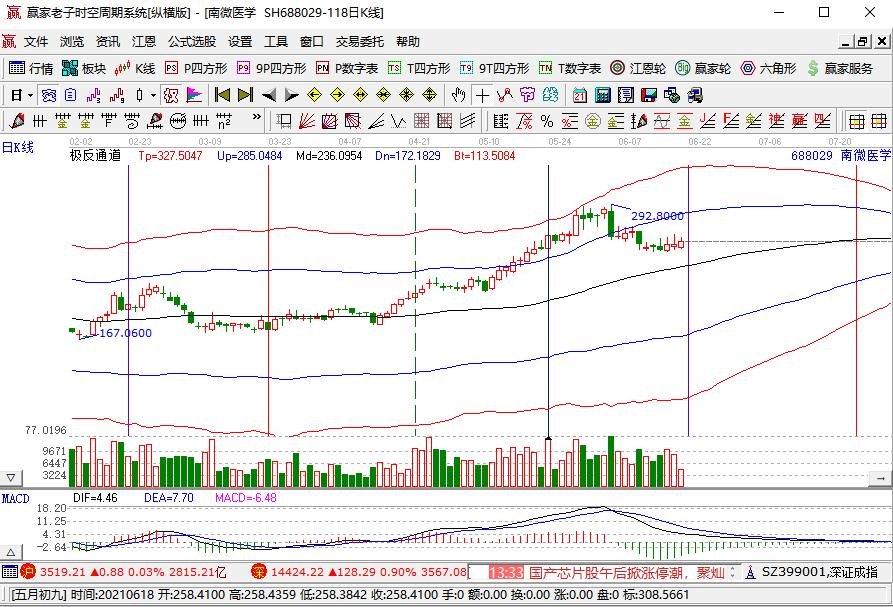The image size is (893, 607).
Task: Toggle the rightmost grid layout icon
Action: (879, 121)
